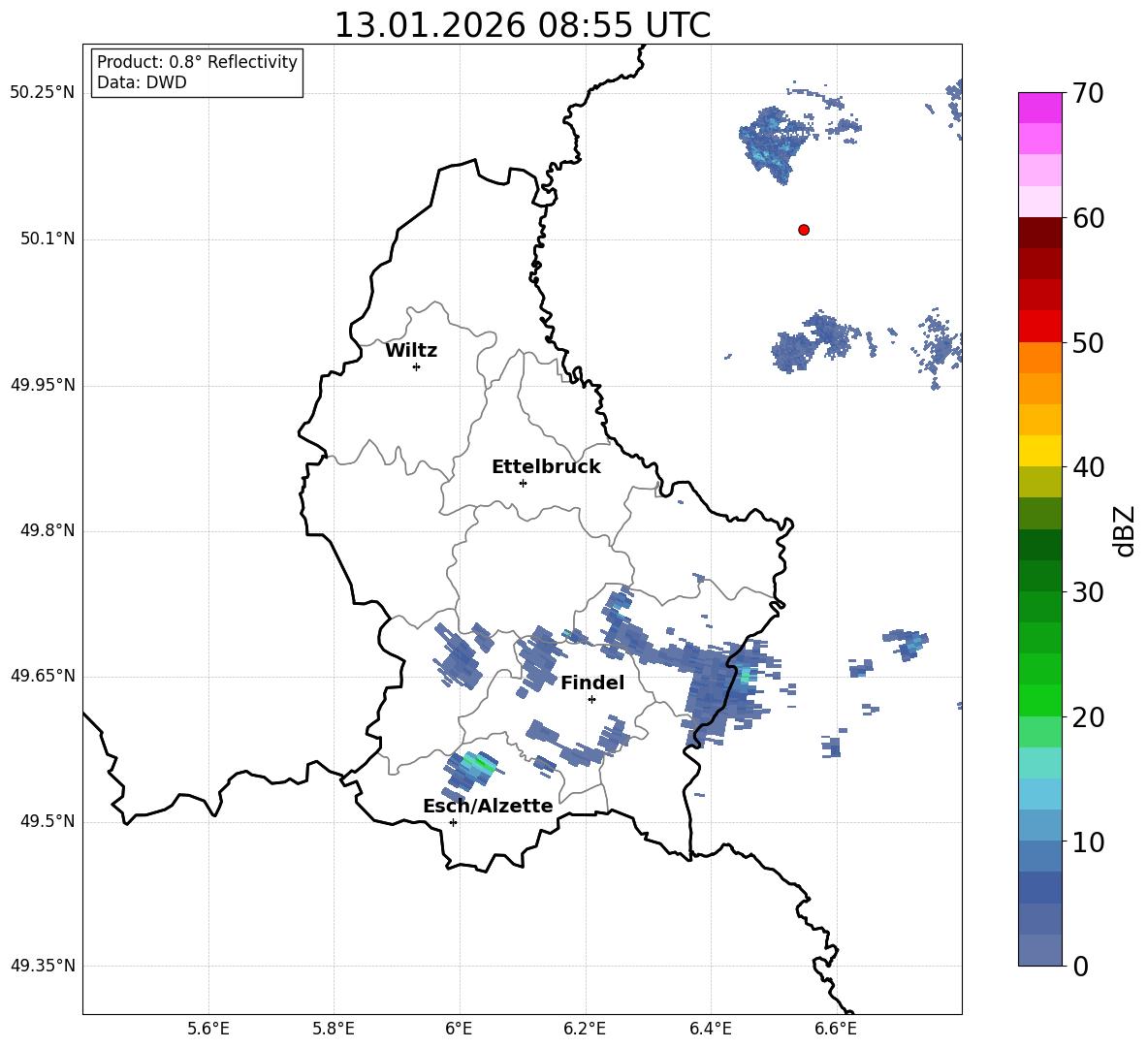1148x1048 pixels.
Task: Click the Findel location label
Action: [x=592, y=683]
